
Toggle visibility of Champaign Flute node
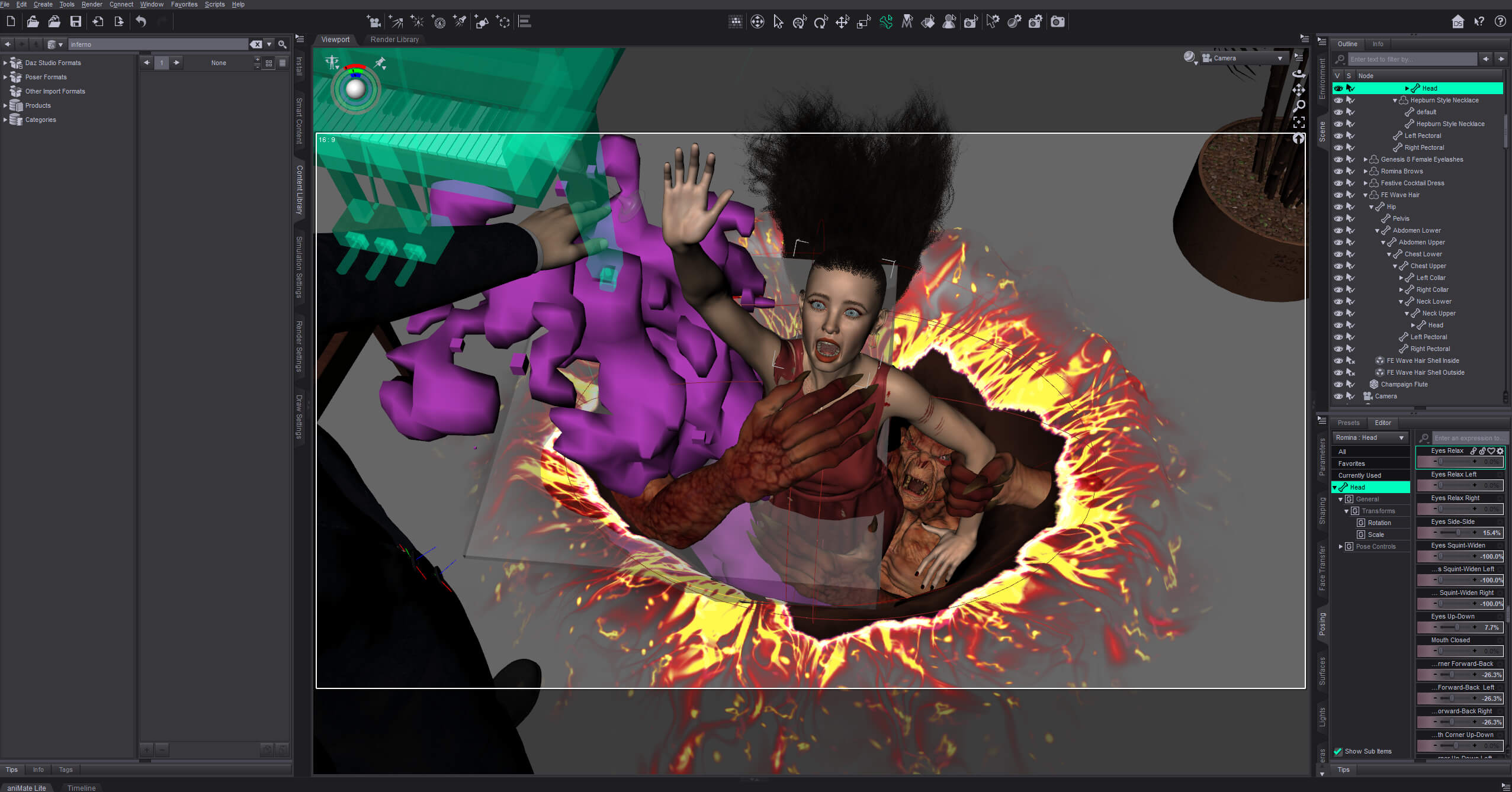pos(1338,384)
